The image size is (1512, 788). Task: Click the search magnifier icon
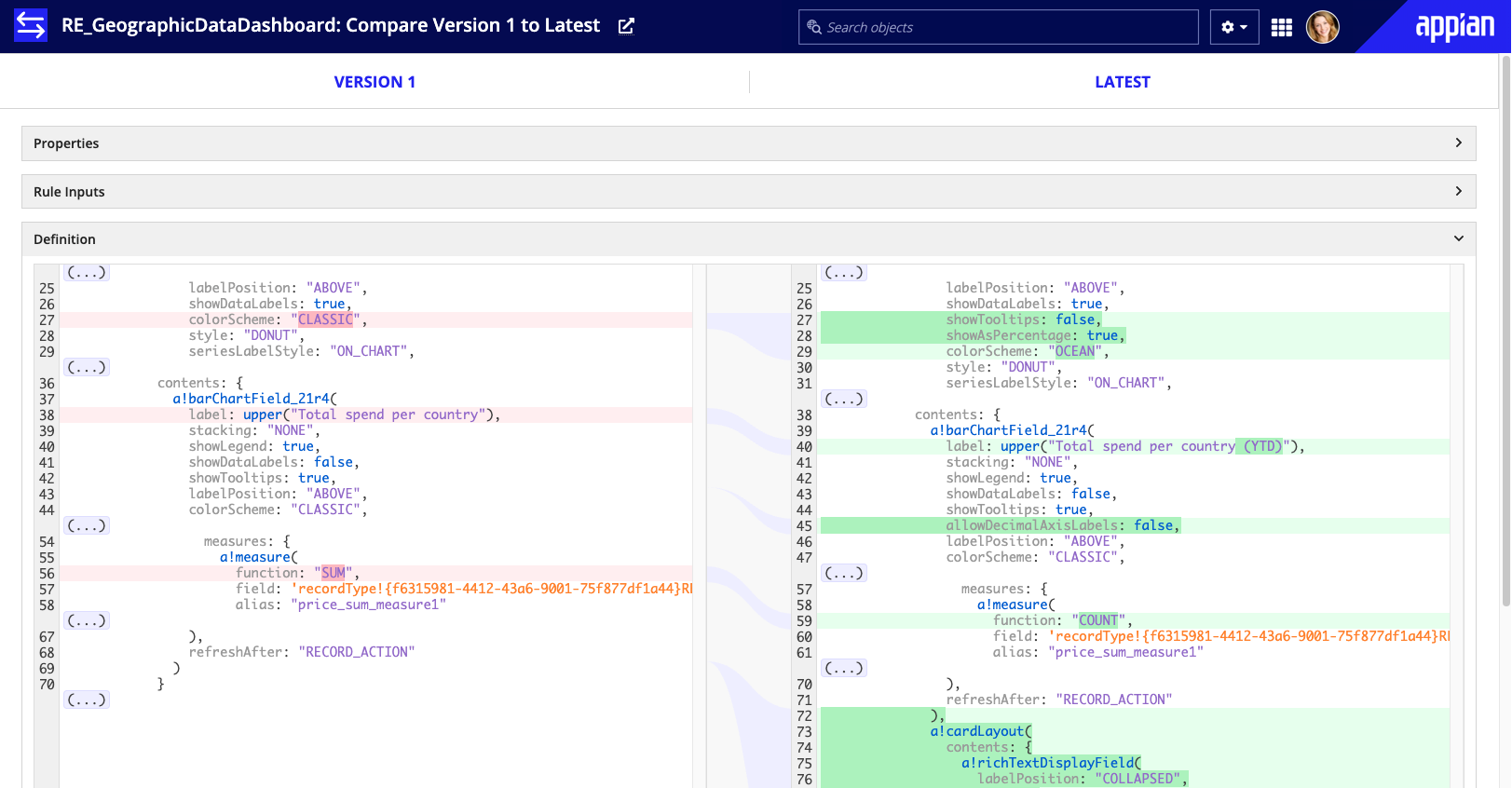814,27
